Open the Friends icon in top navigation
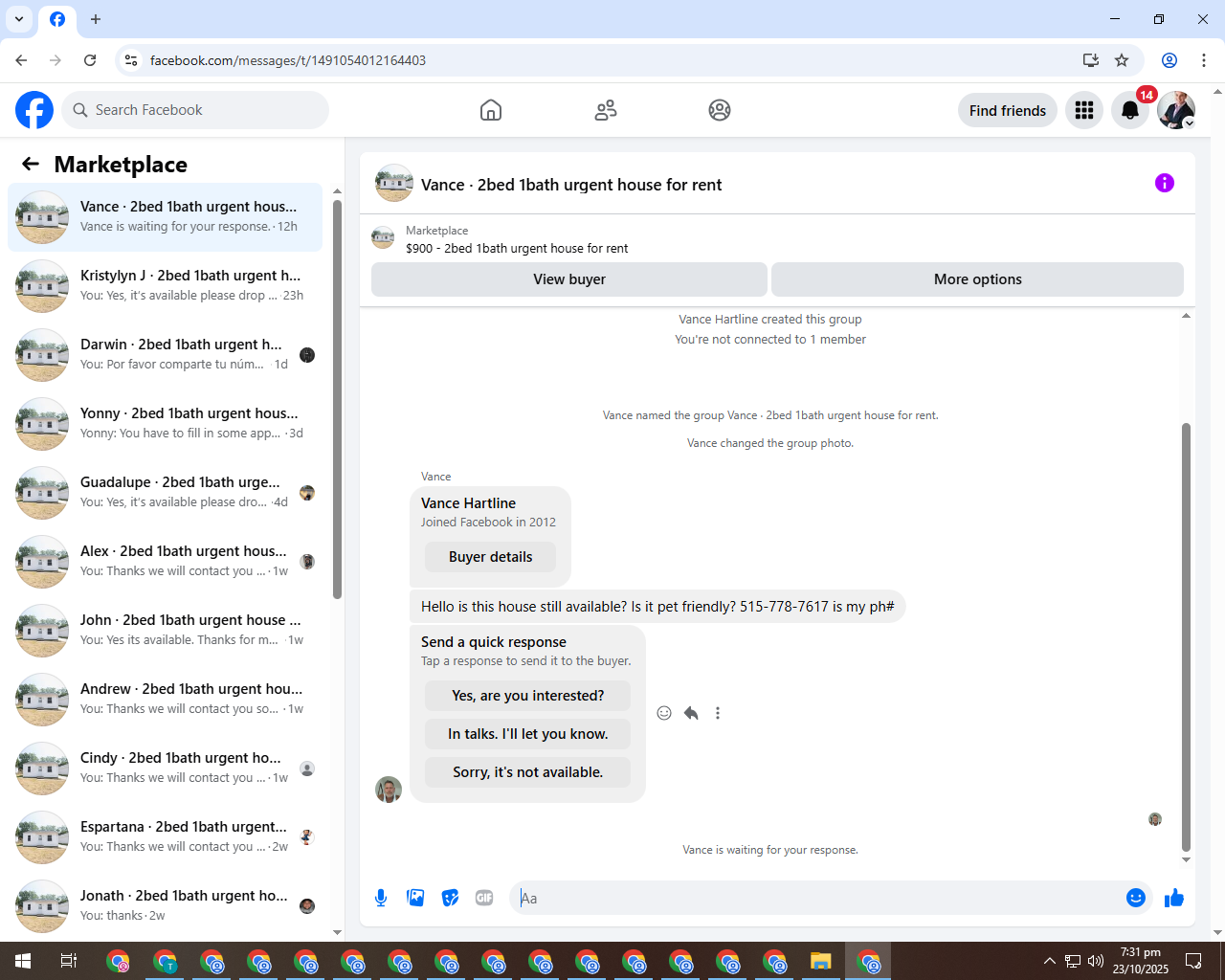 tap(606, 110)
